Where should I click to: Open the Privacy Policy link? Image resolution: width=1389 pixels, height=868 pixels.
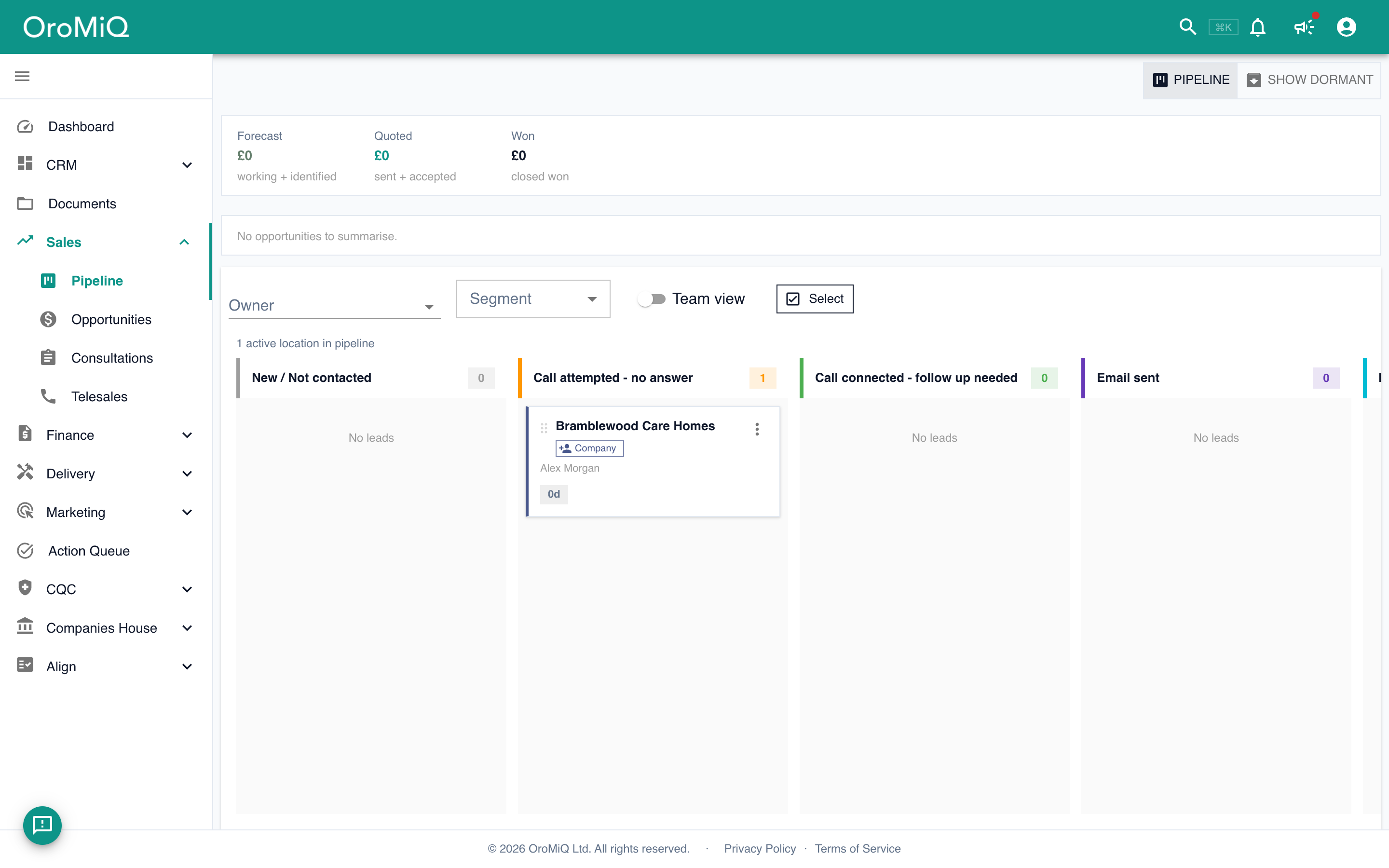pyautogui.click(x=760, y=849)
